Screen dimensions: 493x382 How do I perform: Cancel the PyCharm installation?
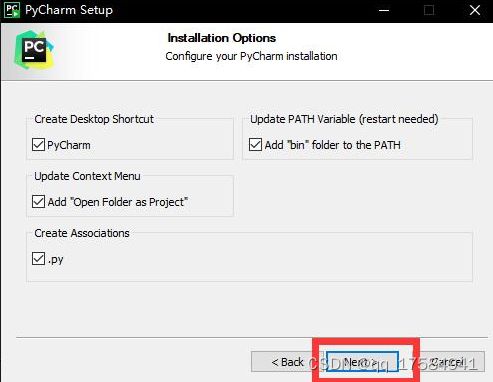pos(447,362)
